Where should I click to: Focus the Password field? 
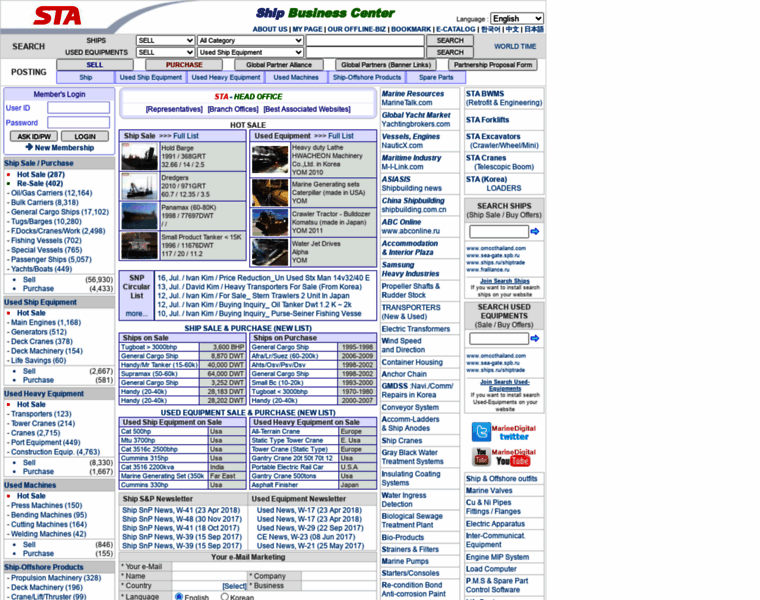pyautogui.click(x=79, y=122)
